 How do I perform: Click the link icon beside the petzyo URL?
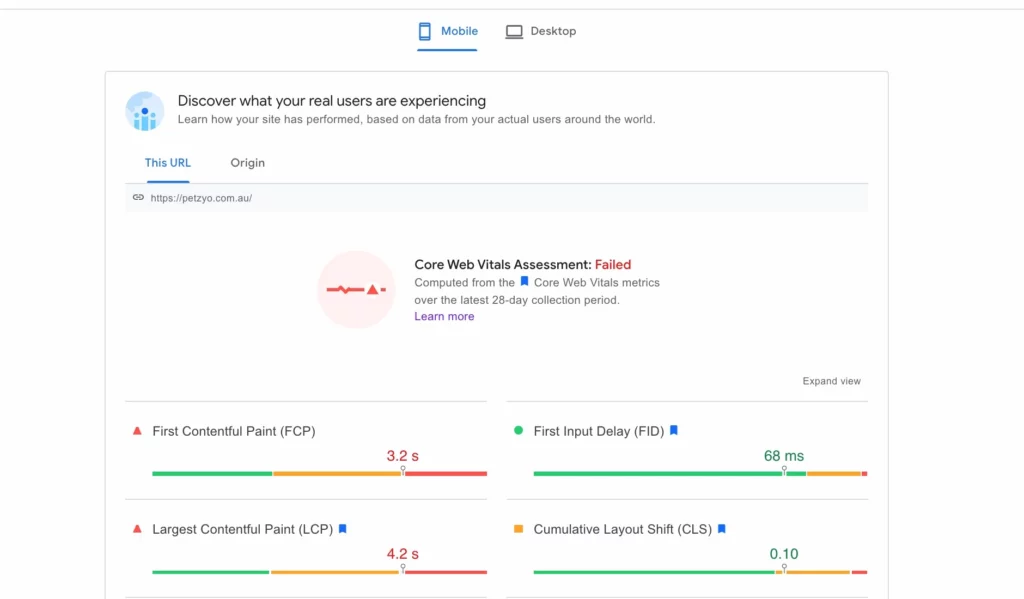[x=138, y=197]
